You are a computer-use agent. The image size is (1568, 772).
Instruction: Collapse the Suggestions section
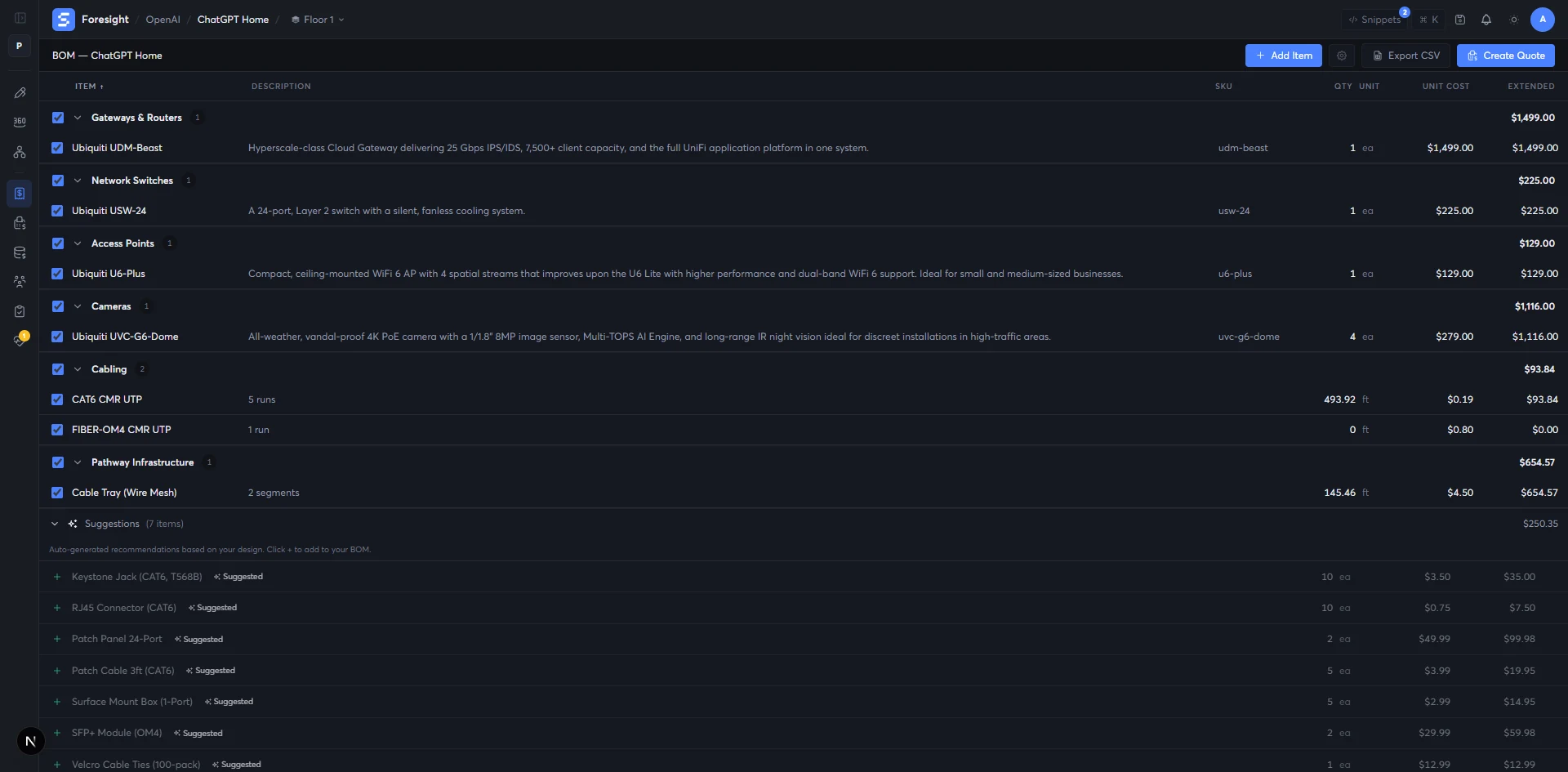point(55,524)
